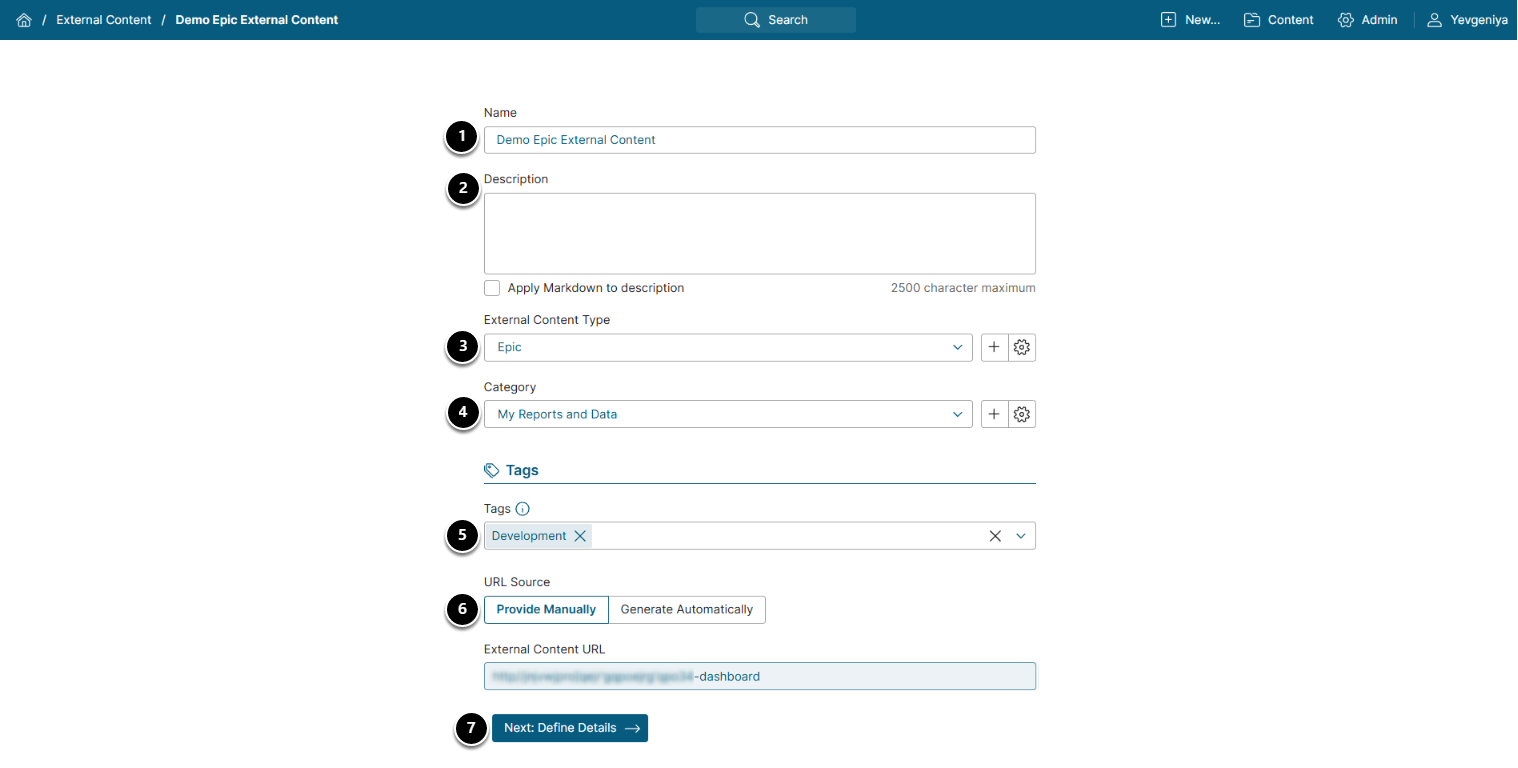Viewport: 1518px width, 768px height.
Task: Add a new Category with plus icon
Action: (x=994, y=414)
